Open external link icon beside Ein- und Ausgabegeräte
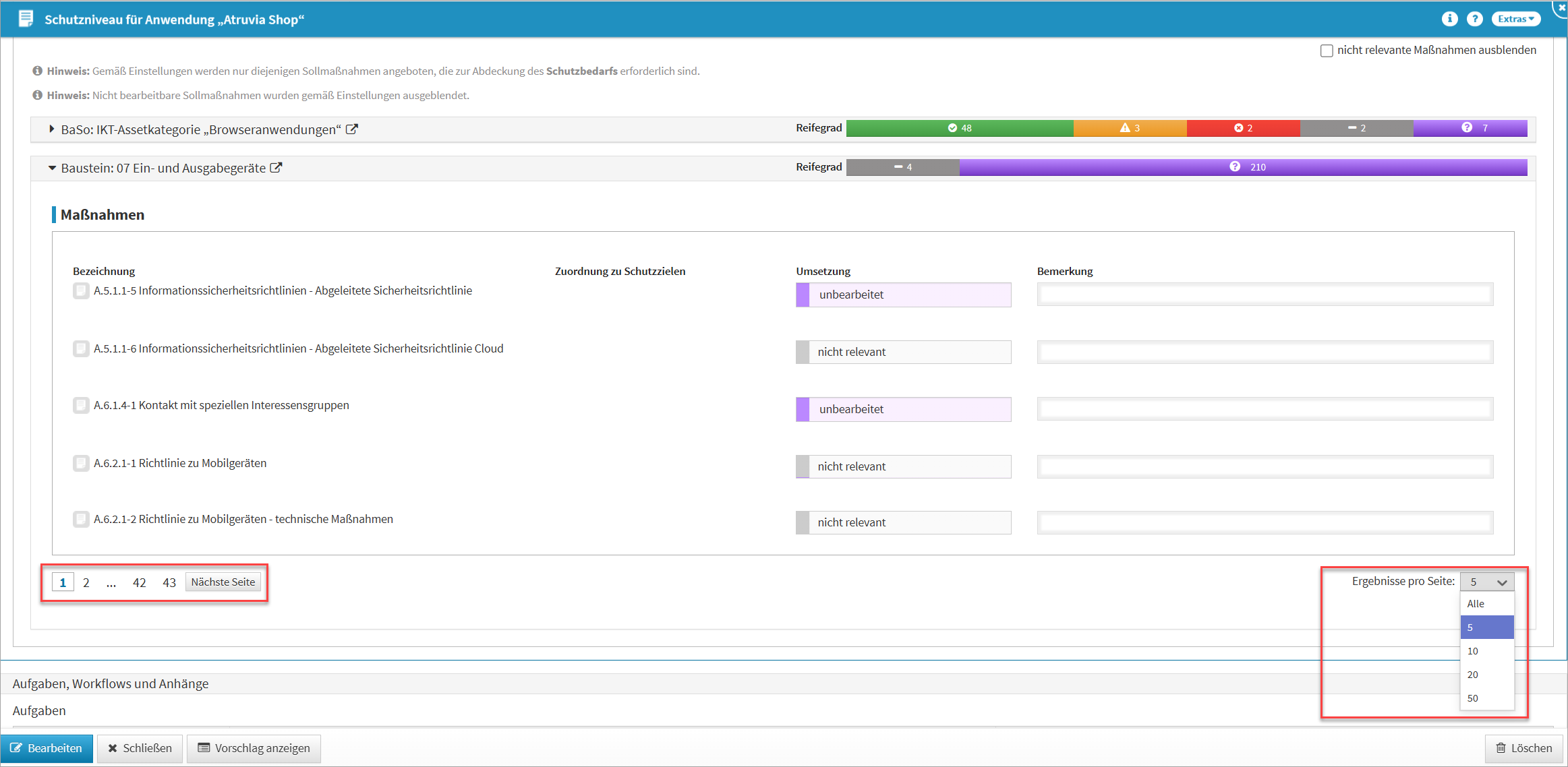The image size is (1568, 767). tap(276, 168)
